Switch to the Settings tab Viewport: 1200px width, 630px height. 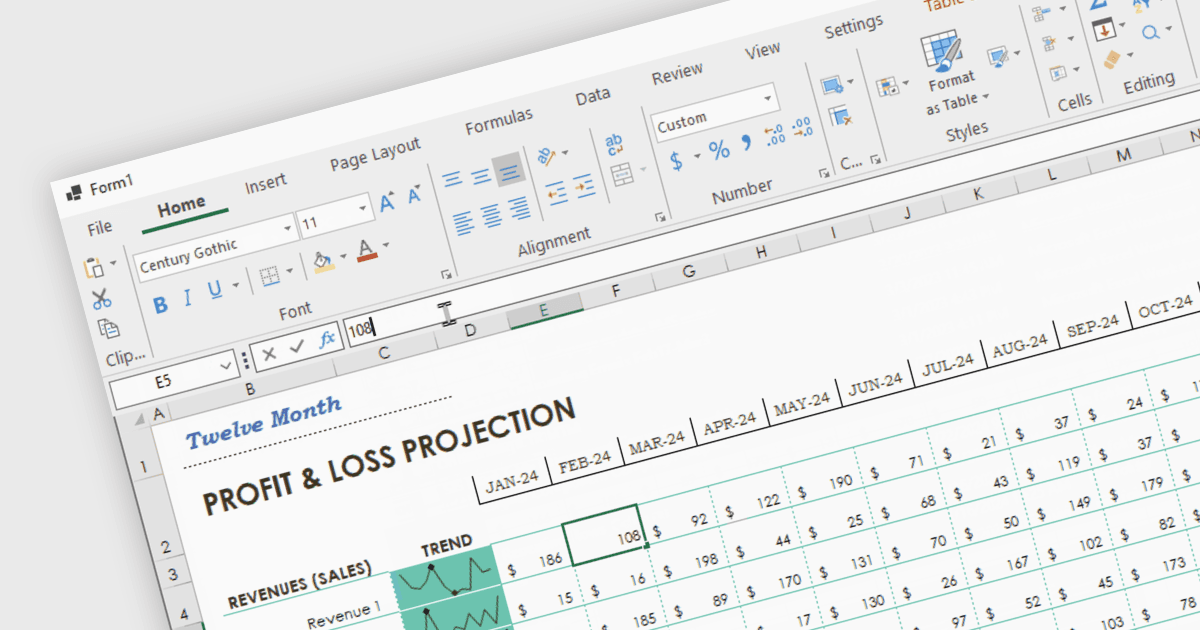tap(853, 26)
